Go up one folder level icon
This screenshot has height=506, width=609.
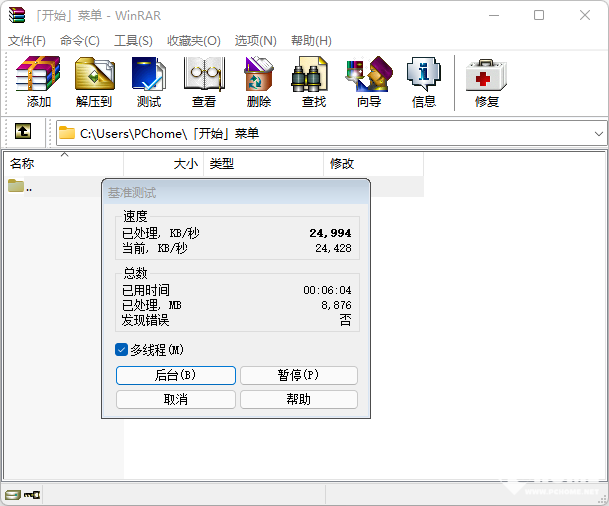[x=23, y=131]
